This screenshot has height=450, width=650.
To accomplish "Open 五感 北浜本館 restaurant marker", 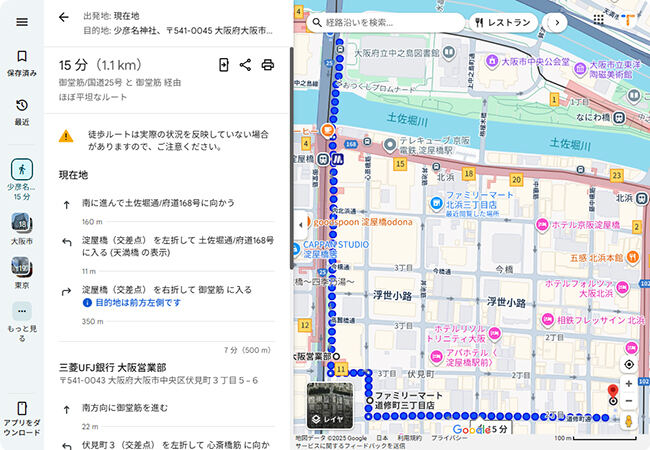I will [632, 257].
